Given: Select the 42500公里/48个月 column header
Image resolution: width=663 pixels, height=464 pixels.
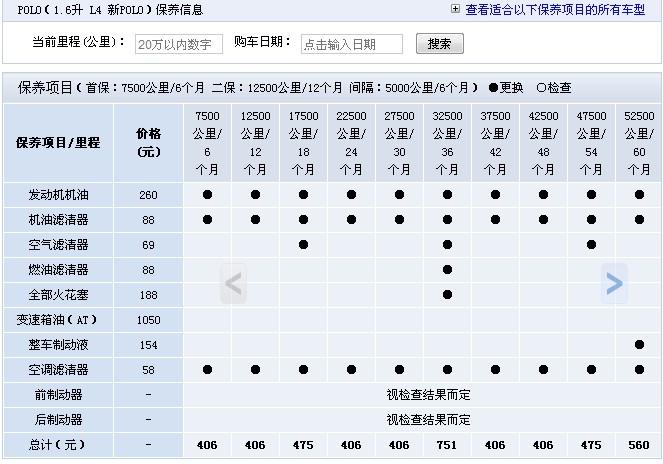Looking at the screenshot, I should [543, 143].
